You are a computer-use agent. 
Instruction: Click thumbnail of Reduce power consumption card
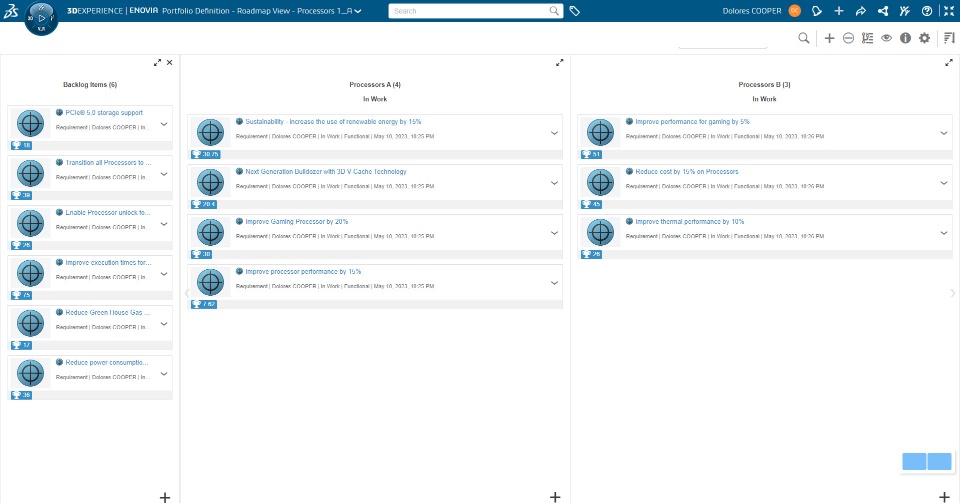point(30,373)
